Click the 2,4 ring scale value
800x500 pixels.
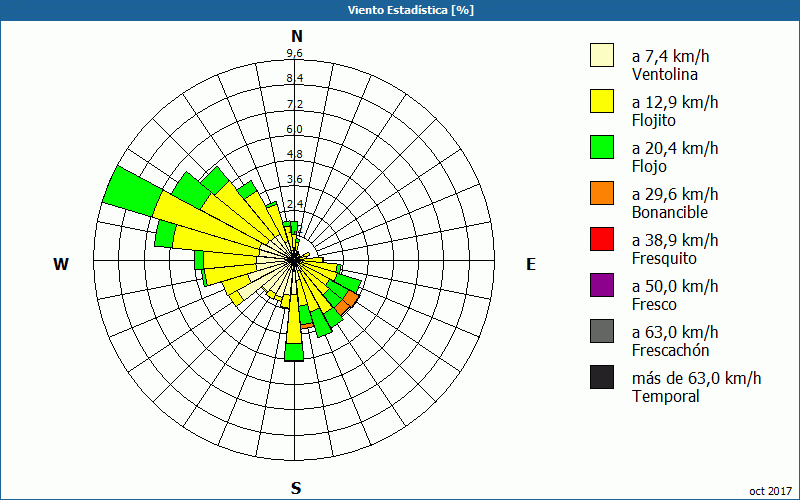[x=294, y=204]
